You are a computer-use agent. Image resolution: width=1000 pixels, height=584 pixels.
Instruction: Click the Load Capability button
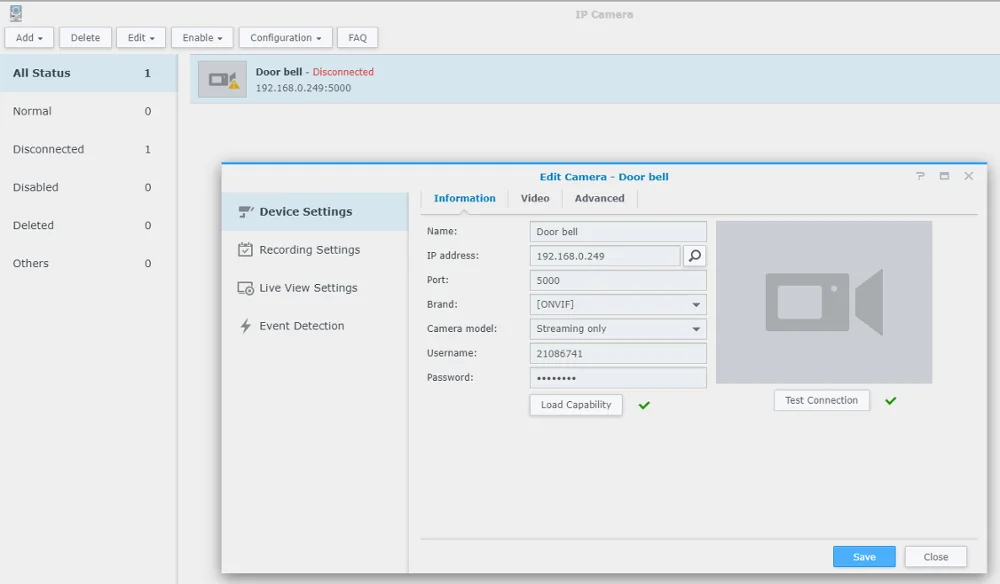[x=576, y=405]
